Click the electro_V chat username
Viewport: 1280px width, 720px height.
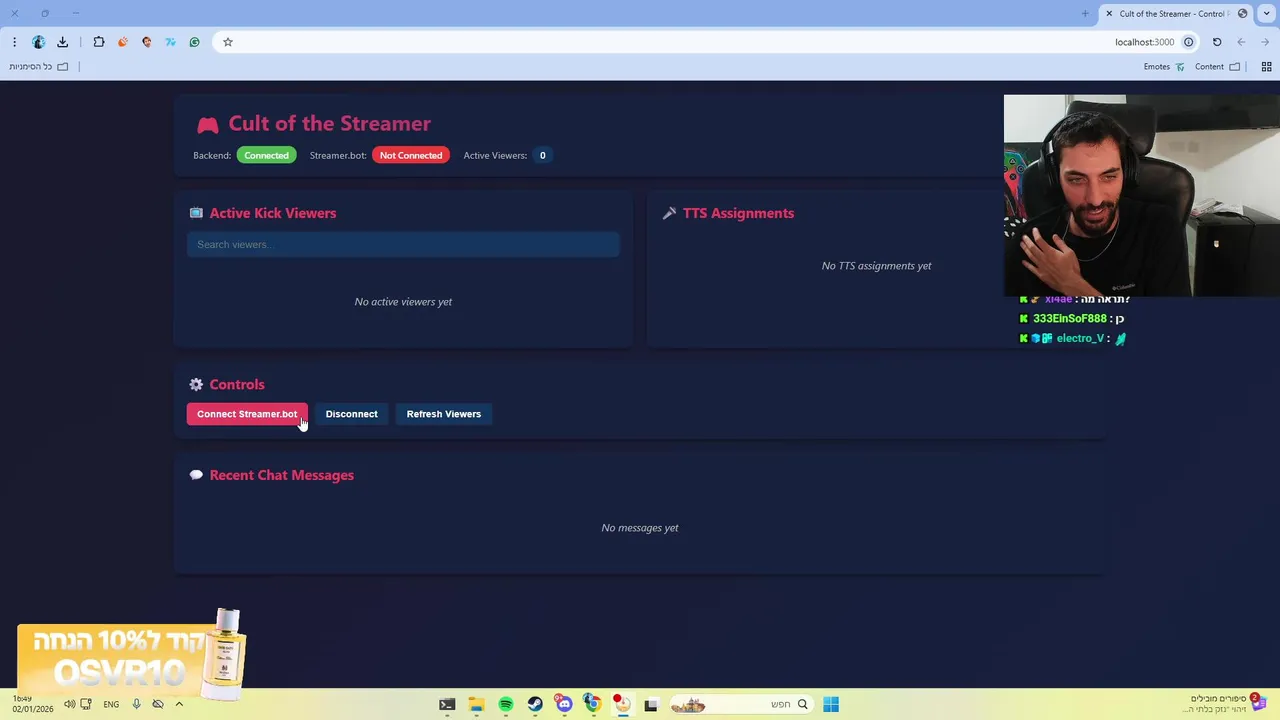[x=1080, y=339]
